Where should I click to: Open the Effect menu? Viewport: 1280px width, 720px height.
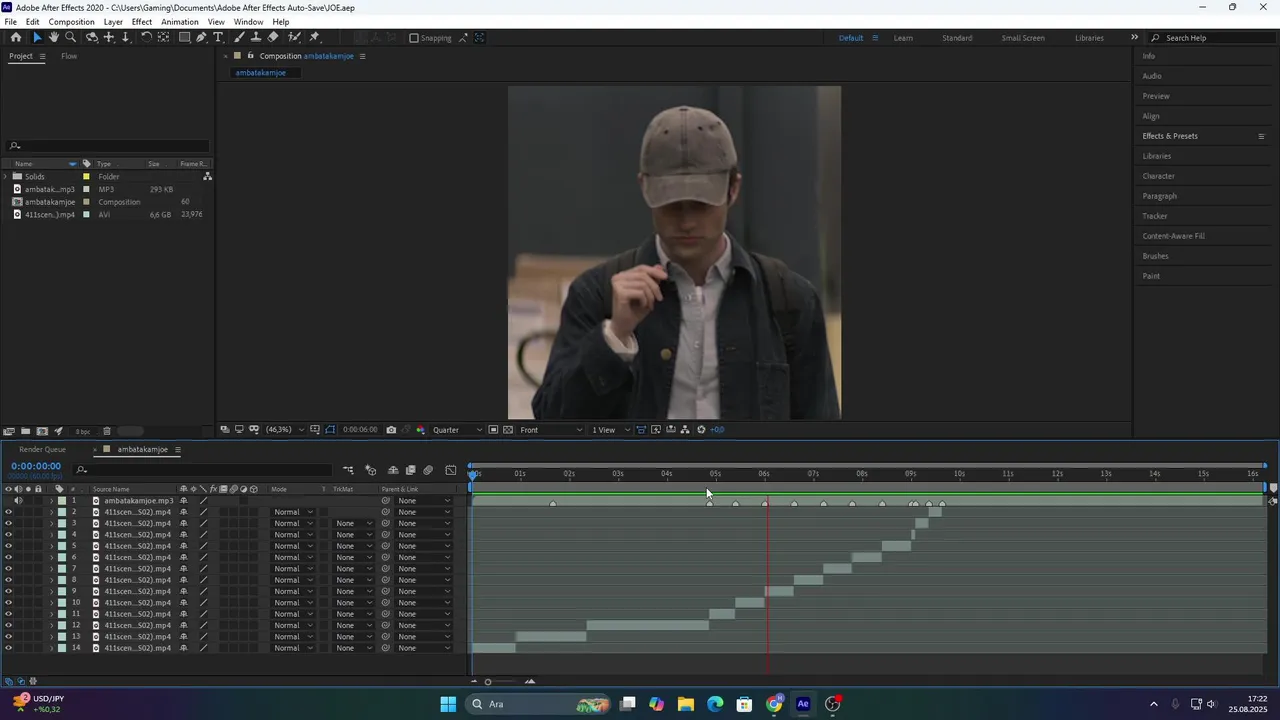point(142,22)
